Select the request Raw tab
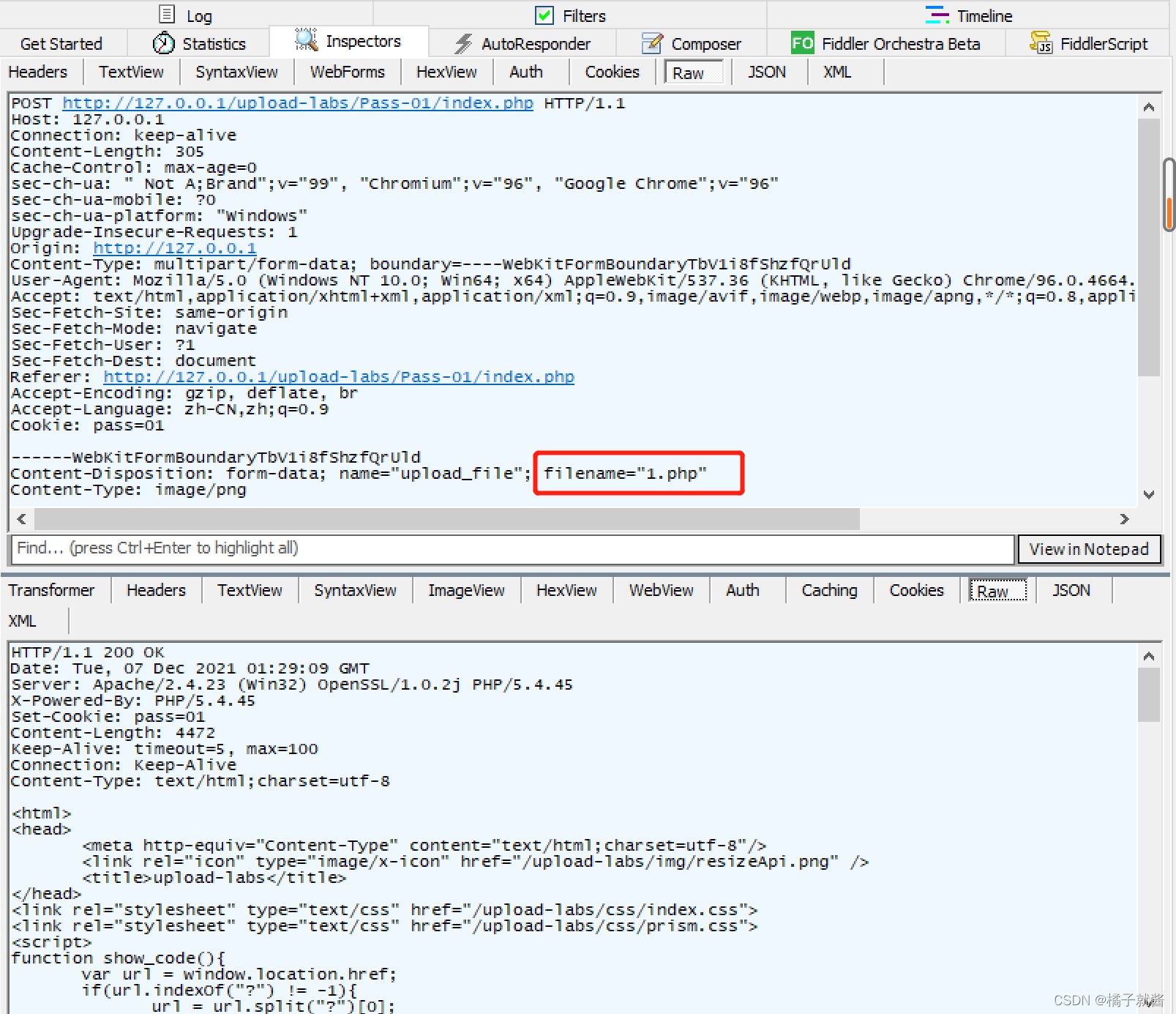 click(693, 72)
